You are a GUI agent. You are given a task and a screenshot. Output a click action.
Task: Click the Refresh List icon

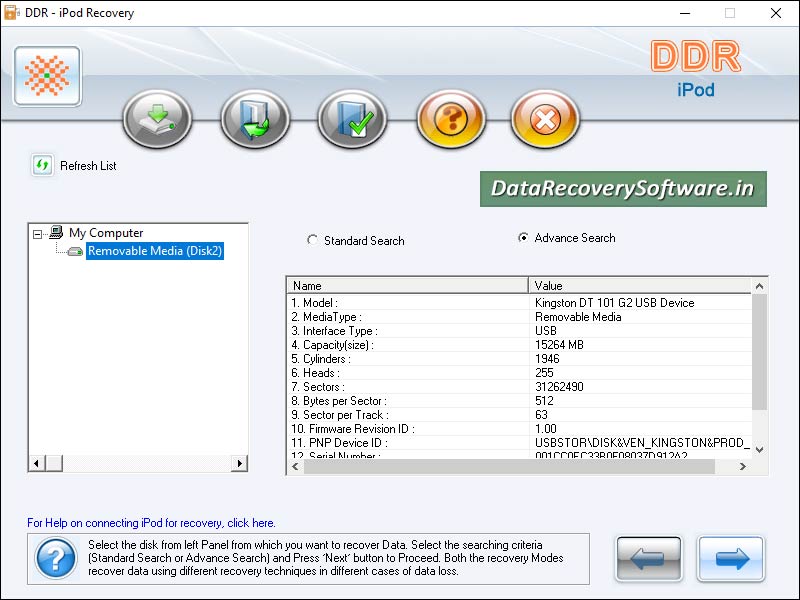click(x=41, y=166)
